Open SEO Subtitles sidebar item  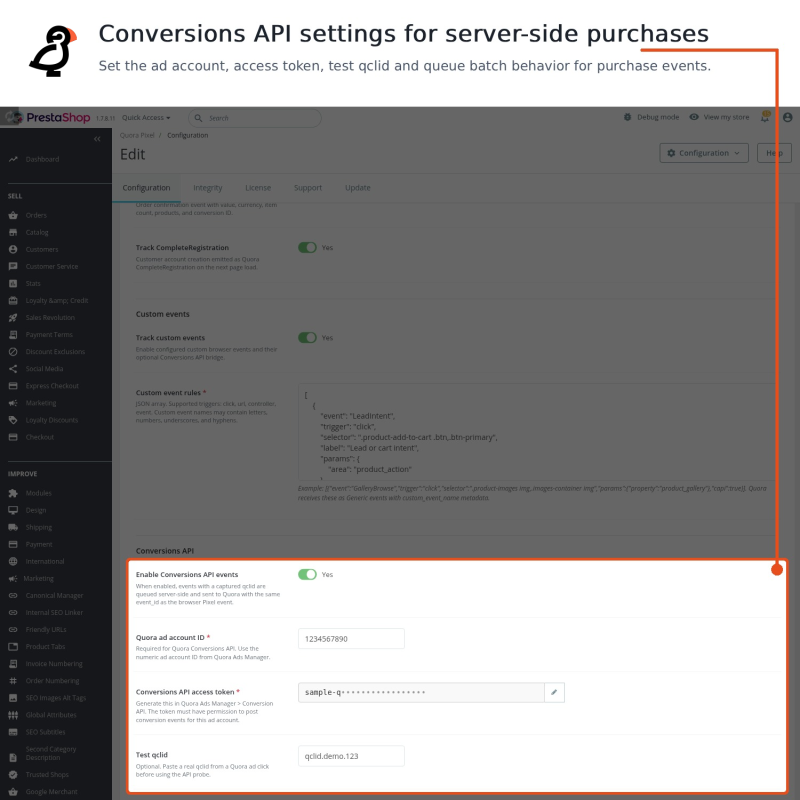pyautogui.click(x=37, y=732)
